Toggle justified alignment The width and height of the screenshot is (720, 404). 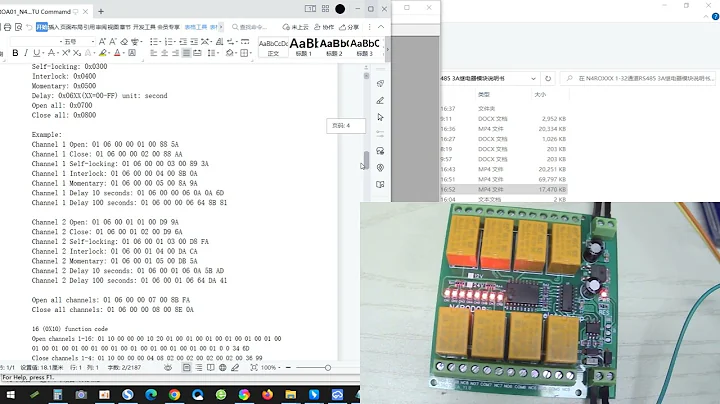(186, 53)
